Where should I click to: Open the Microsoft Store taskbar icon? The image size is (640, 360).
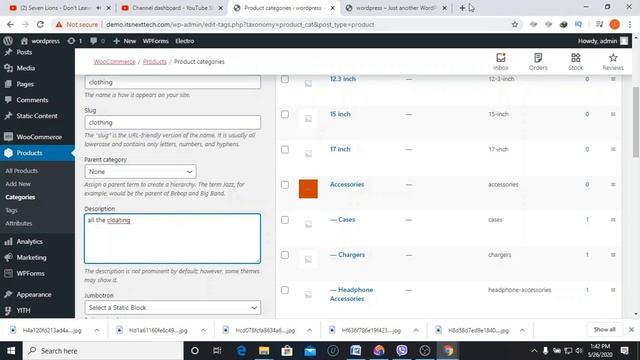(x=287, y=351)
